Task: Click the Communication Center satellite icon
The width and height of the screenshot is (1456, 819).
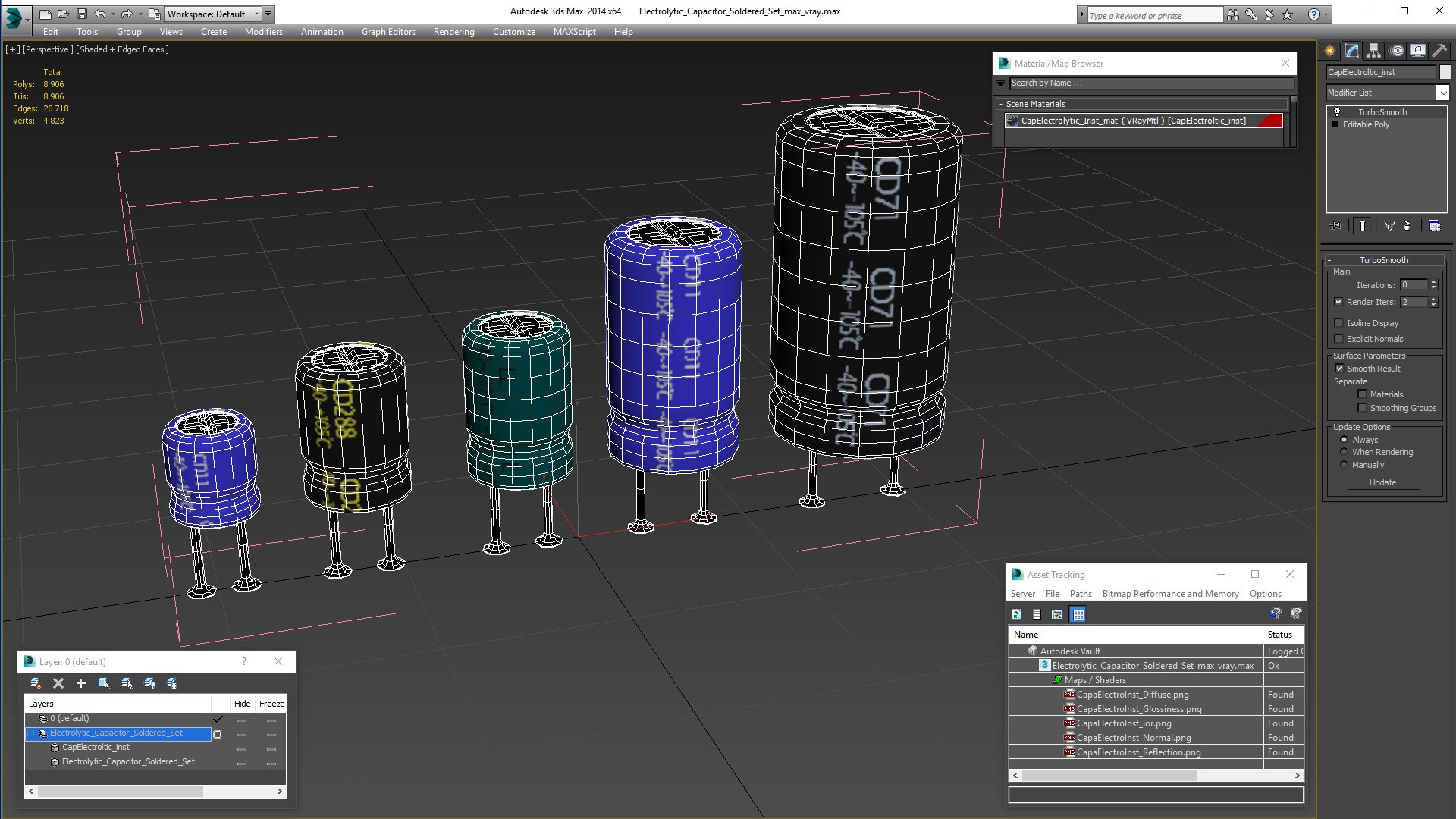Action: click(1269, 14)
